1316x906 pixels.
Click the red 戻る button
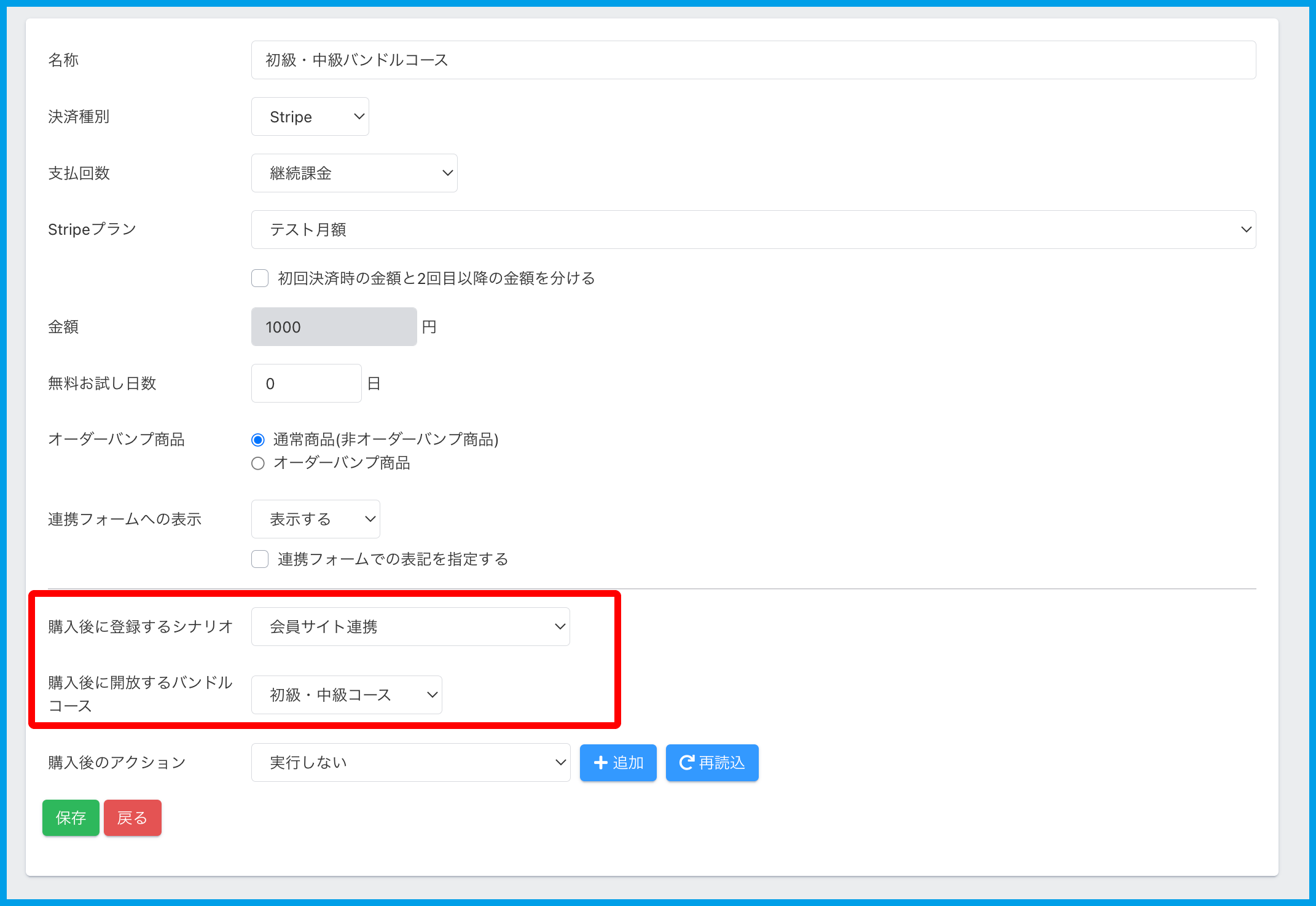132,818
